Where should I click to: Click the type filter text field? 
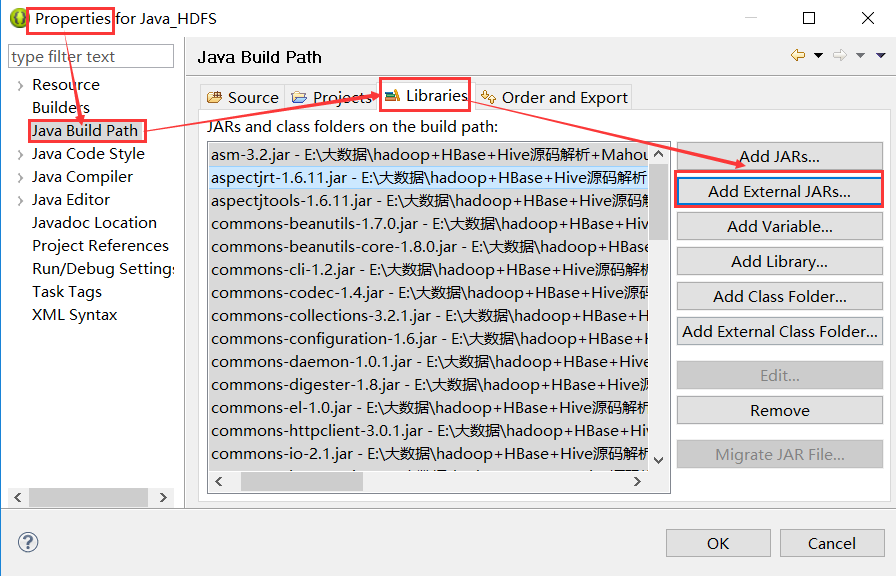[90, 56]
